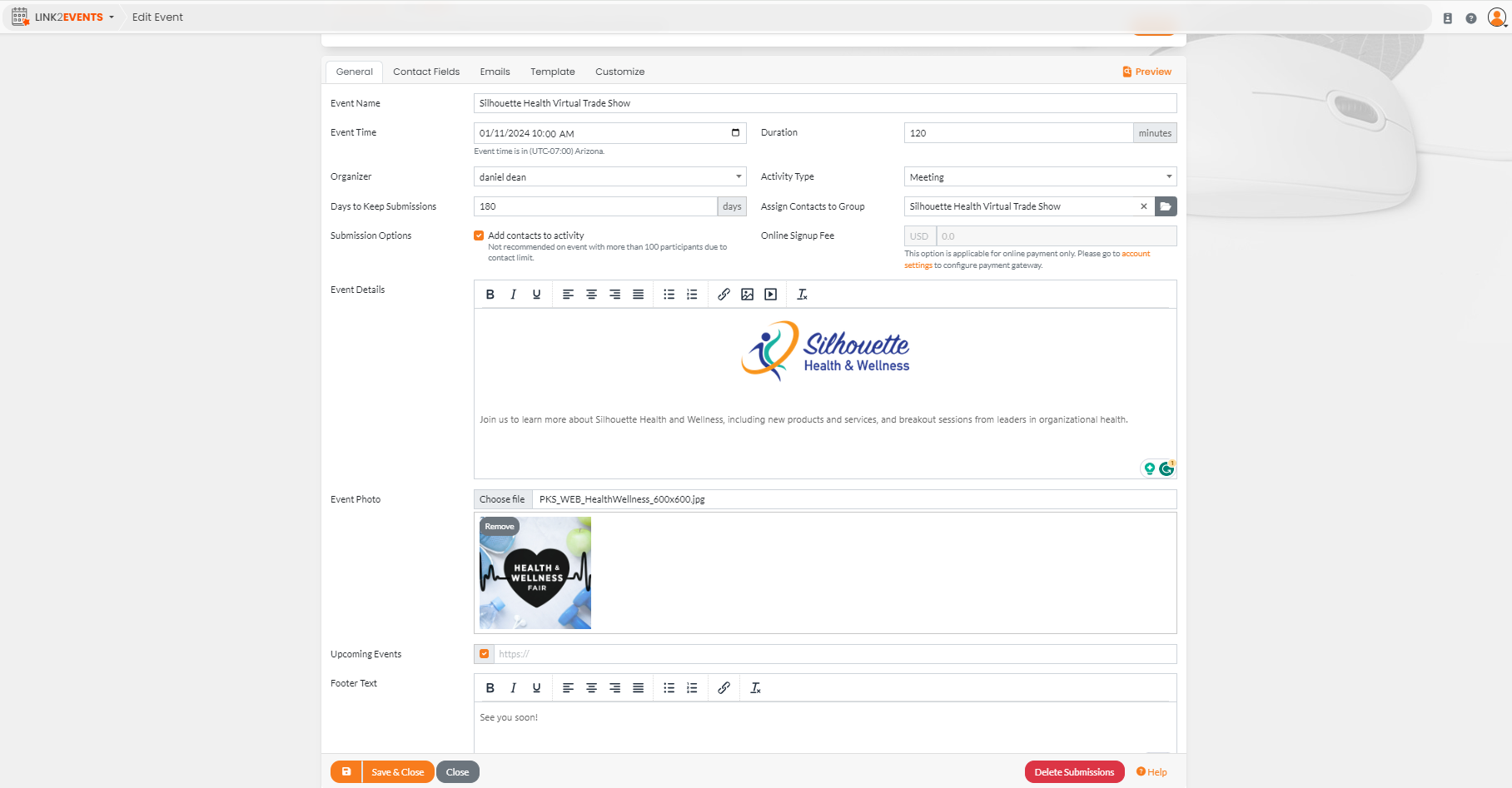Align left in Event Details toolbar
The image size is (1512, 788).
[x=569, y=295]
